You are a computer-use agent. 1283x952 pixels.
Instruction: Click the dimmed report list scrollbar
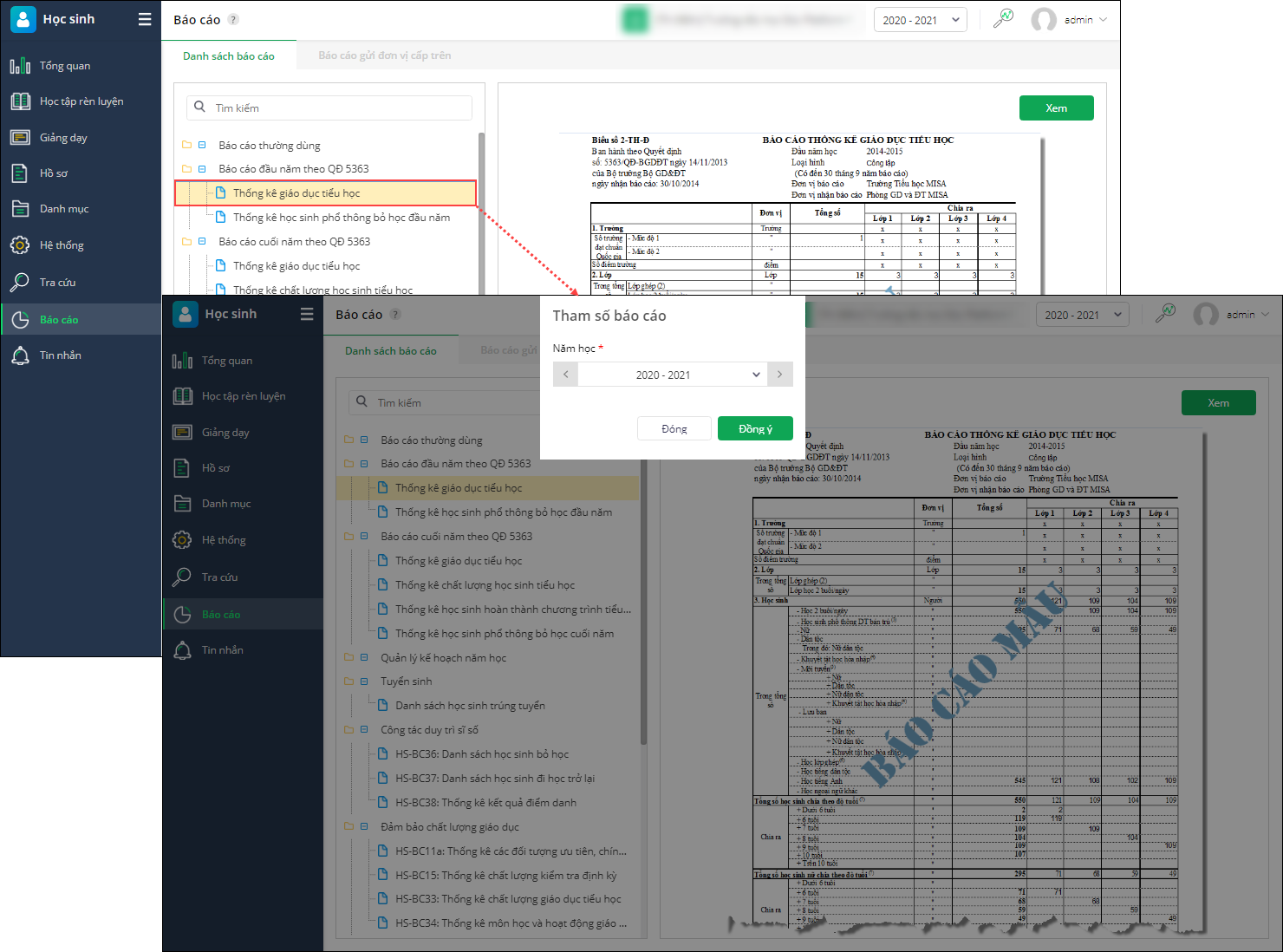point(643,607)
